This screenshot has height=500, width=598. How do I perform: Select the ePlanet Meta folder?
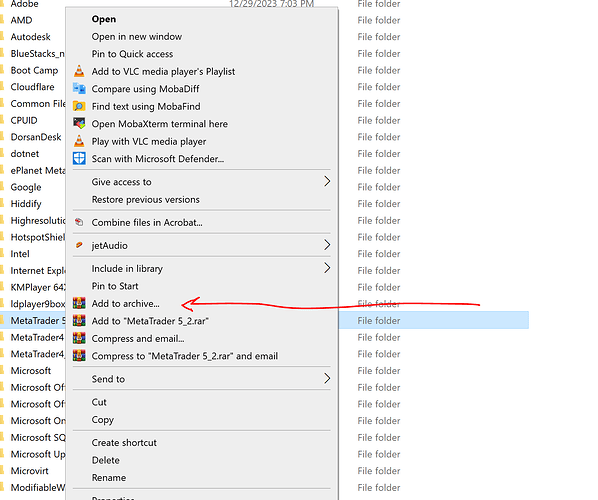click(38, 170)
